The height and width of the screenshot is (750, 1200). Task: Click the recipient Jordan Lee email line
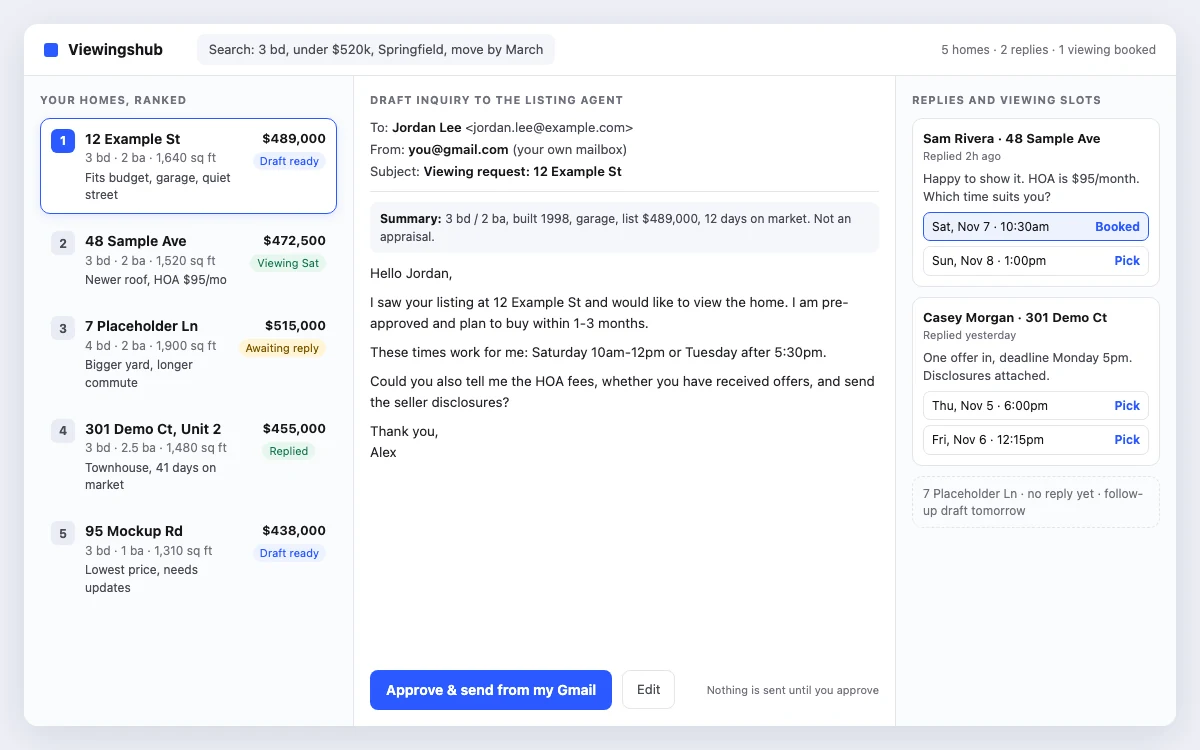coord(501,127)
